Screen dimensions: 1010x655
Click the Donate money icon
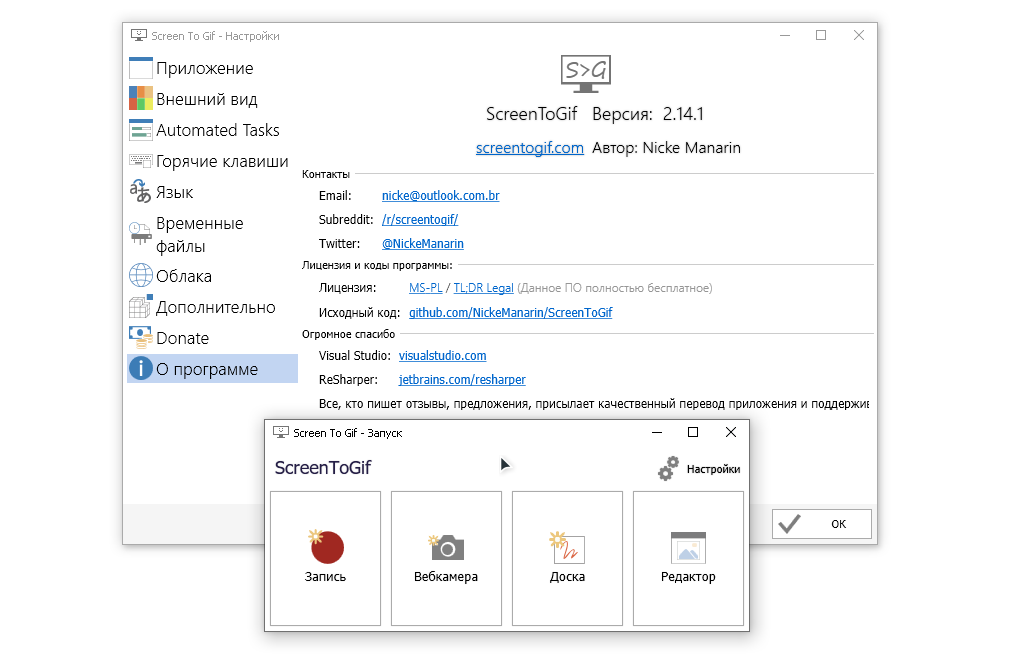(140, 337)
